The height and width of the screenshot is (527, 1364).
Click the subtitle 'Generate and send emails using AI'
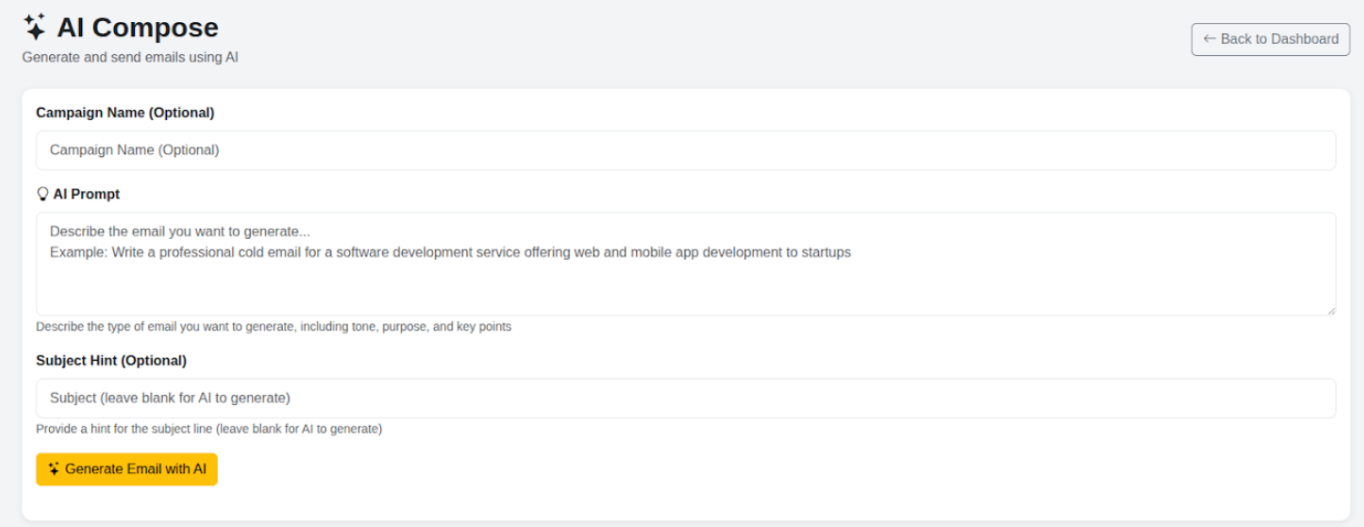130,58
